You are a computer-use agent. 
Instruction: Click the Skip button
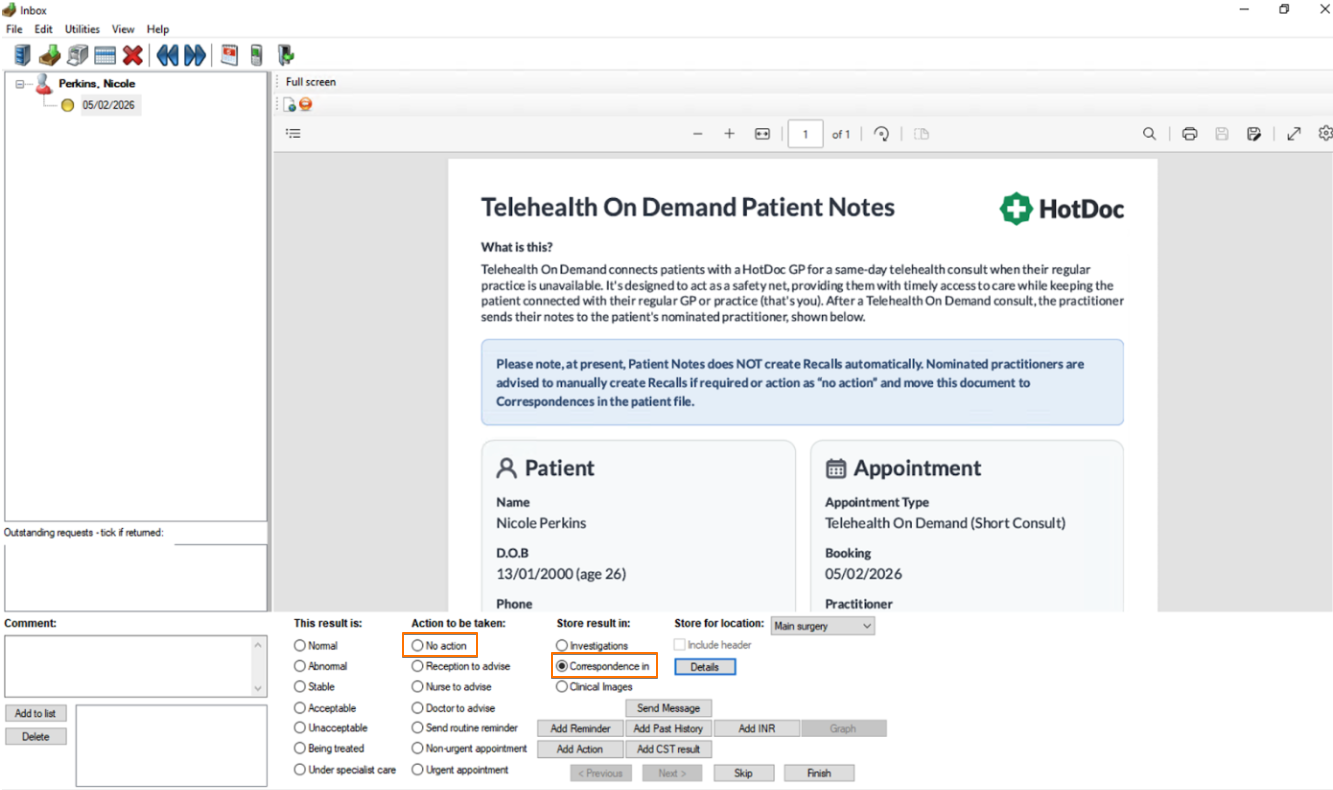click(743, 773)
